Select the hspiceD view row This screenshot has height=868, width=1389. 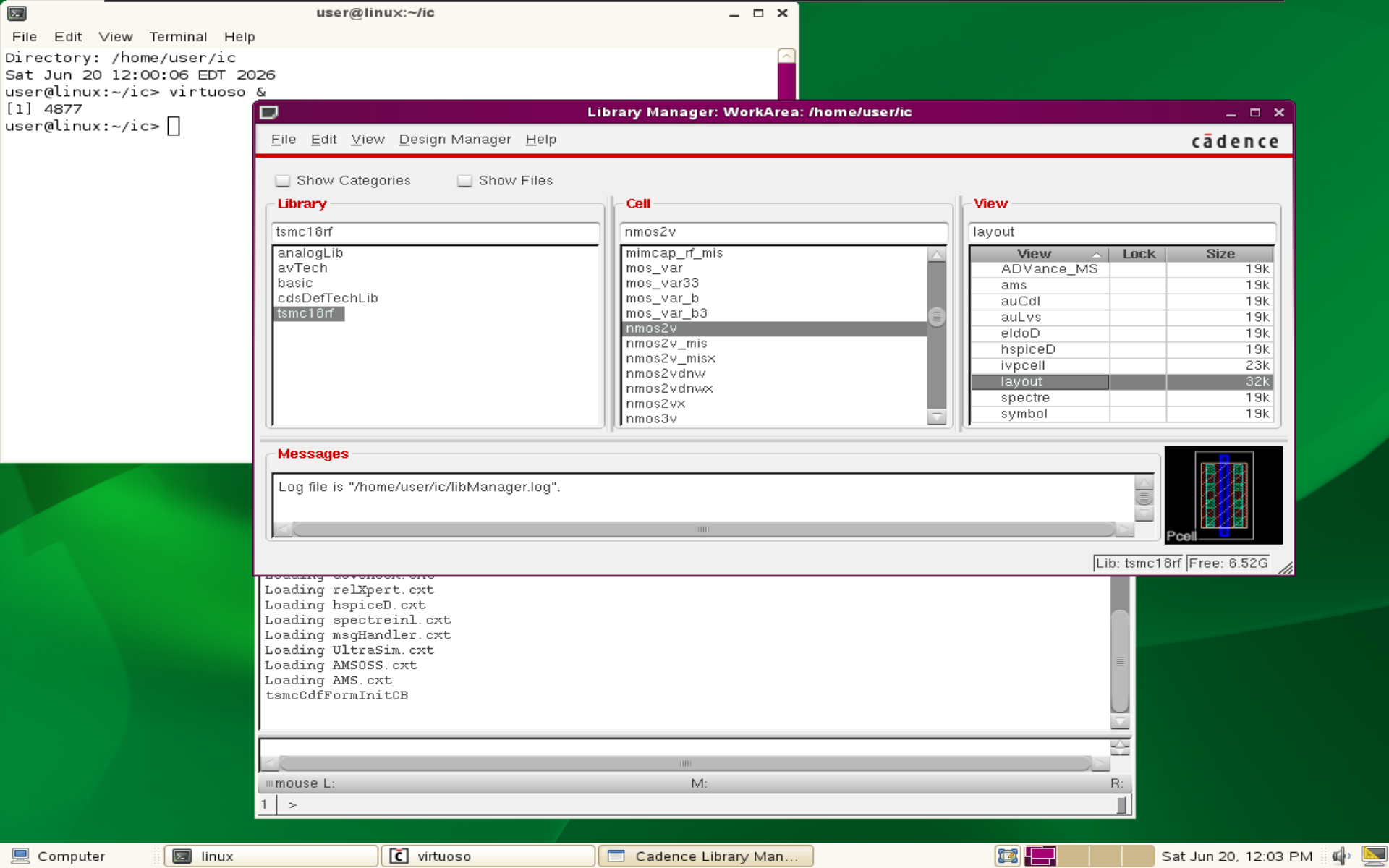pyautogui.click(x=1121, y=349)
